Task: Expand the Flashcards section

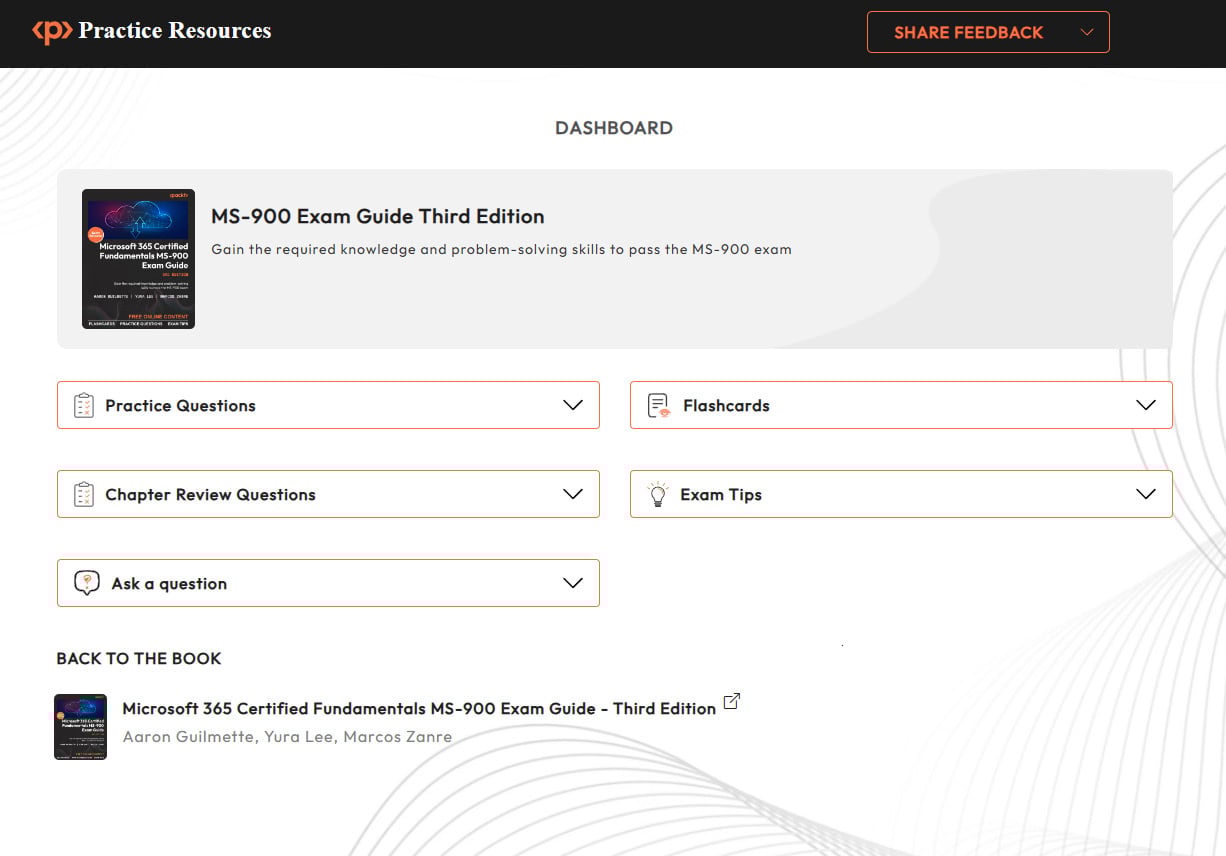Action: click(x=1146, y=405)
